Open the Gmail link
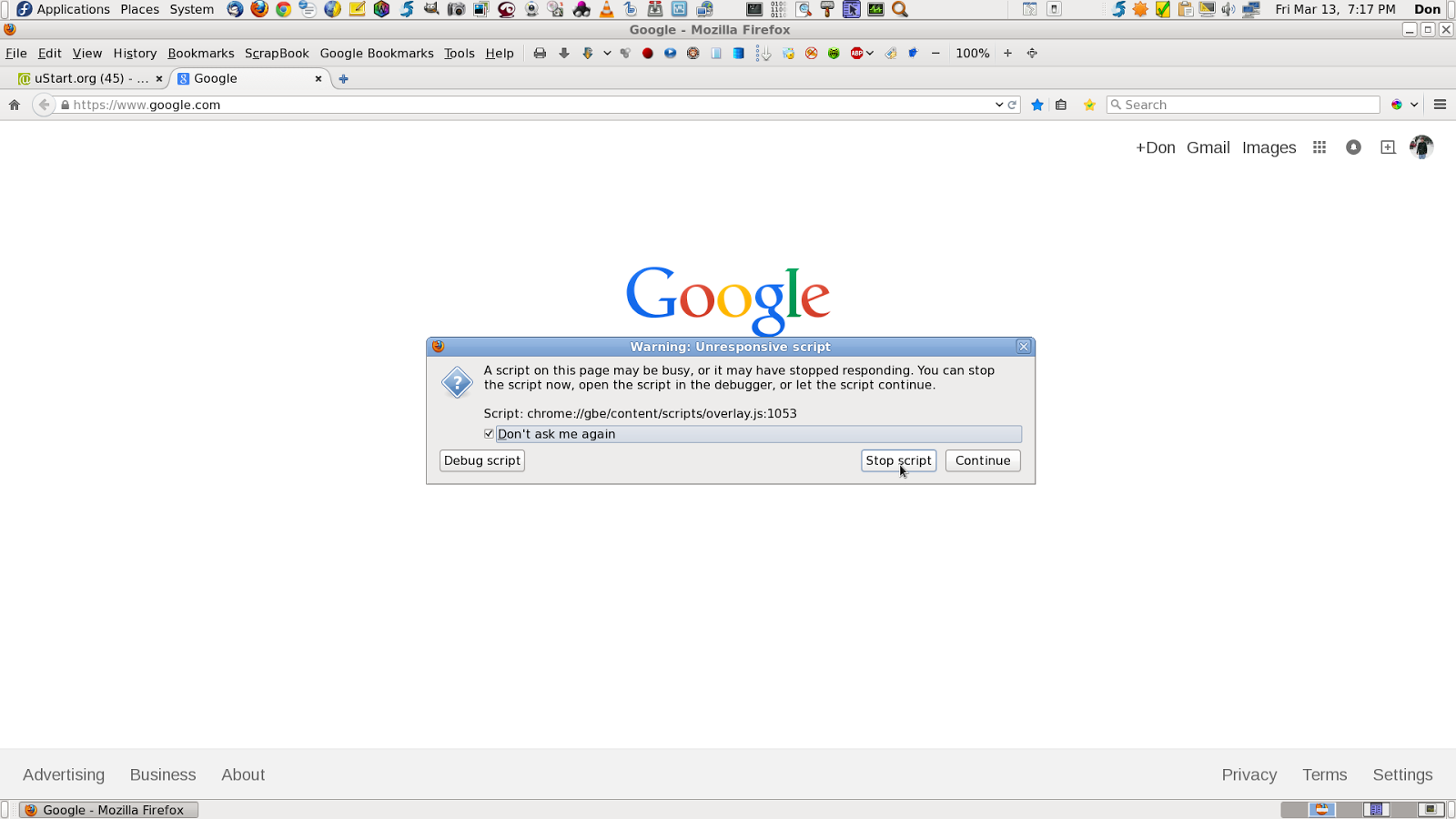This screenshot has width=1456, height=819. point(1208,147)
